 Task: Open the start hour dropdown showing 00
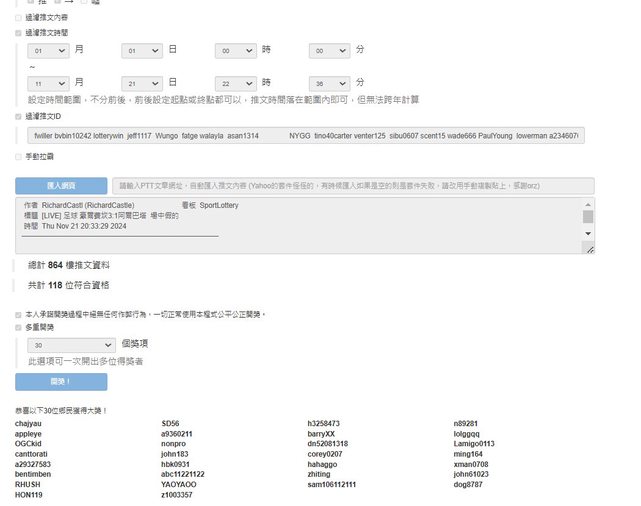235,50
